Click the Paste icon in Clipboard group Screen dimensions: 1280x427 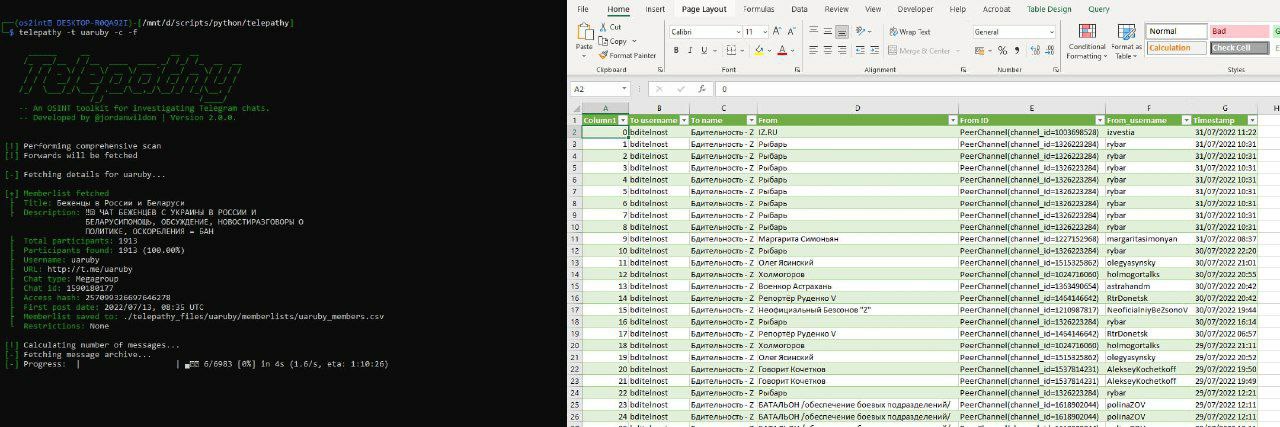pos(583,34)
